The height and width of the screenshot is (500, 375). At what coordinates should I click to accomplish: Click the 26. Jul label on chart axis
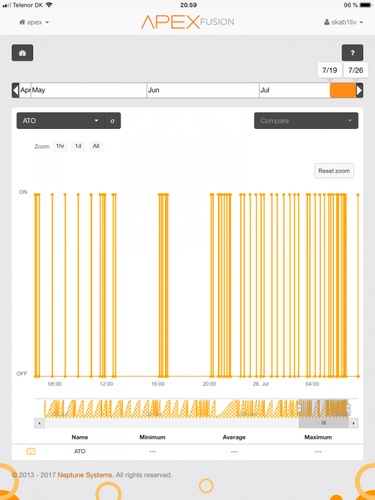(261, 384)
